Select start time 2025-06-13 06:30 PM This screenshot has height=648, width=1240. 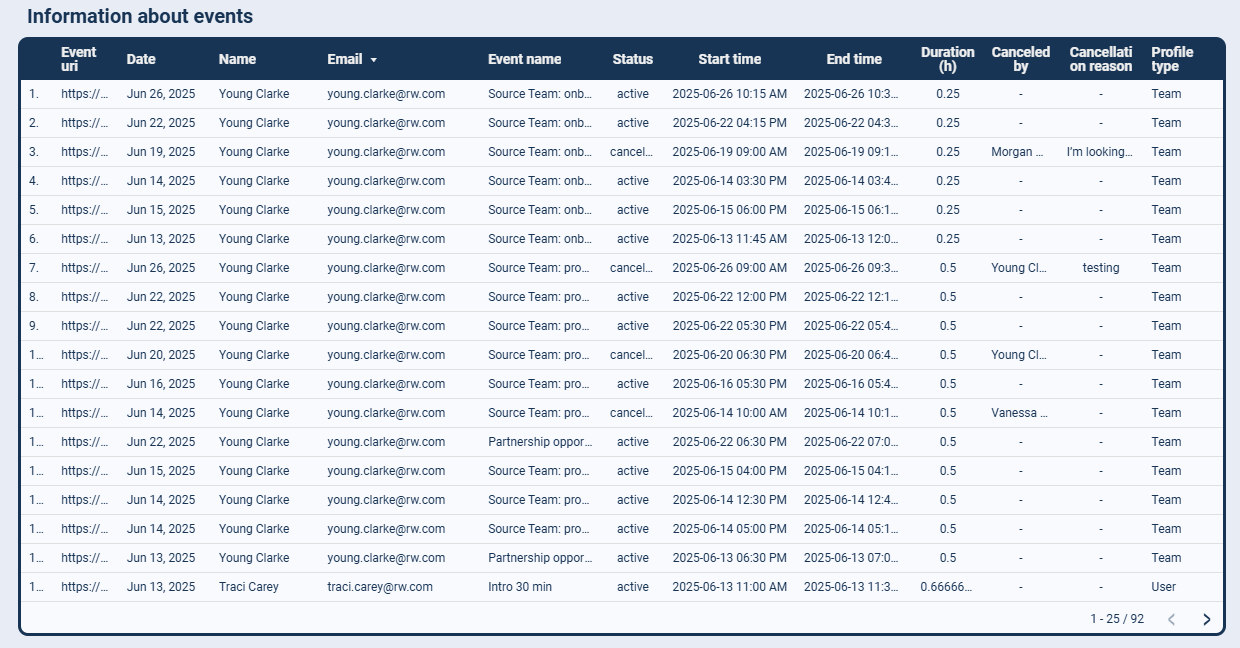(729, 558)
